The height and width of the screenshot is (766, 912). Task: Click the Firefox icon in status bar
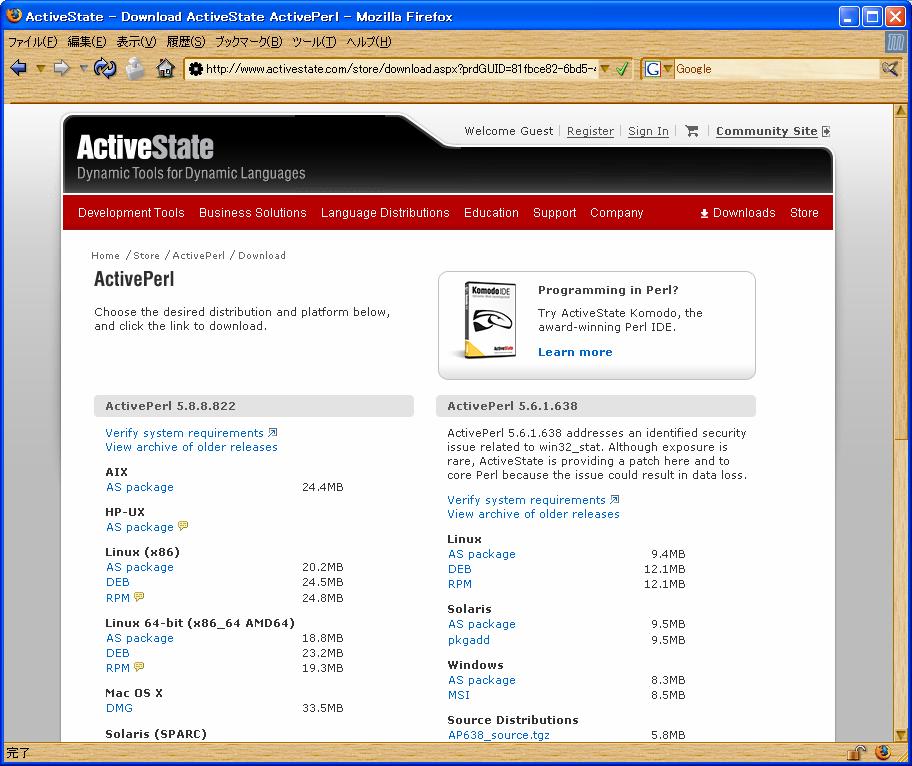[x=883, y=753]
